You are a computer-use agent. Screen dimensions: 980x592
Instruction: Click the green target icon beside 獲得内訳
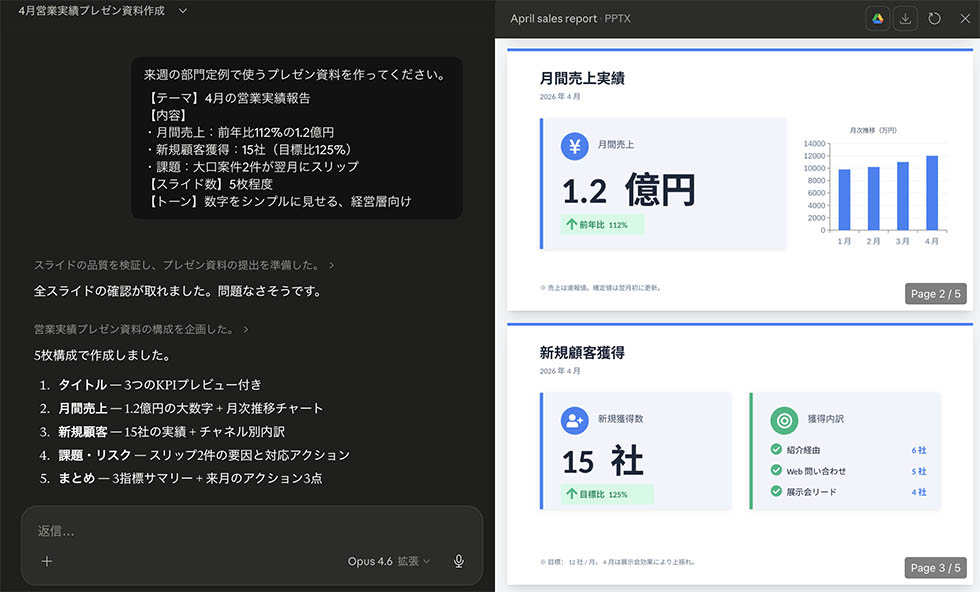784,421
